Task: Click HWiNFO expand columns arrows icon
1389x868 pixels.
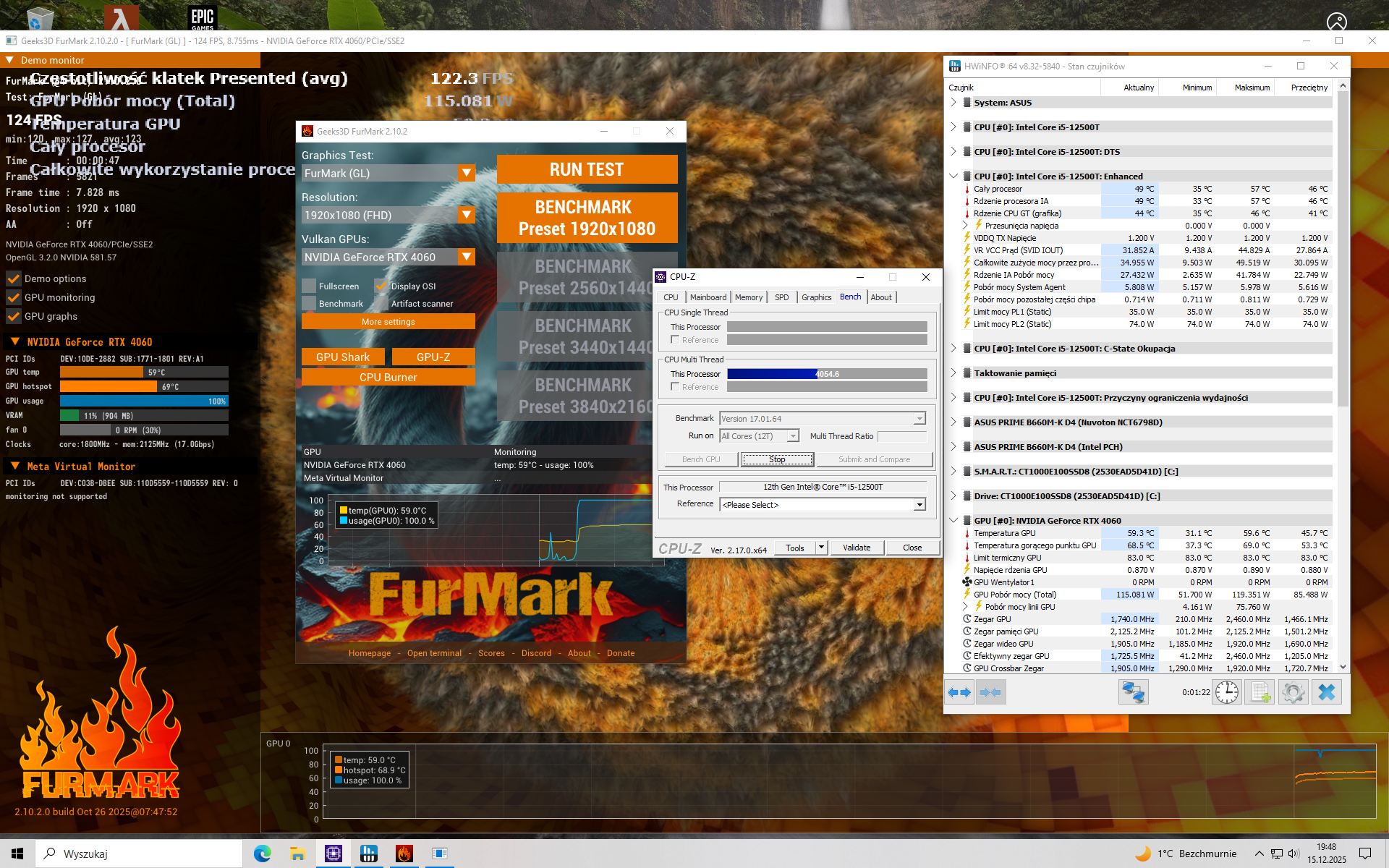Action: 959,693
